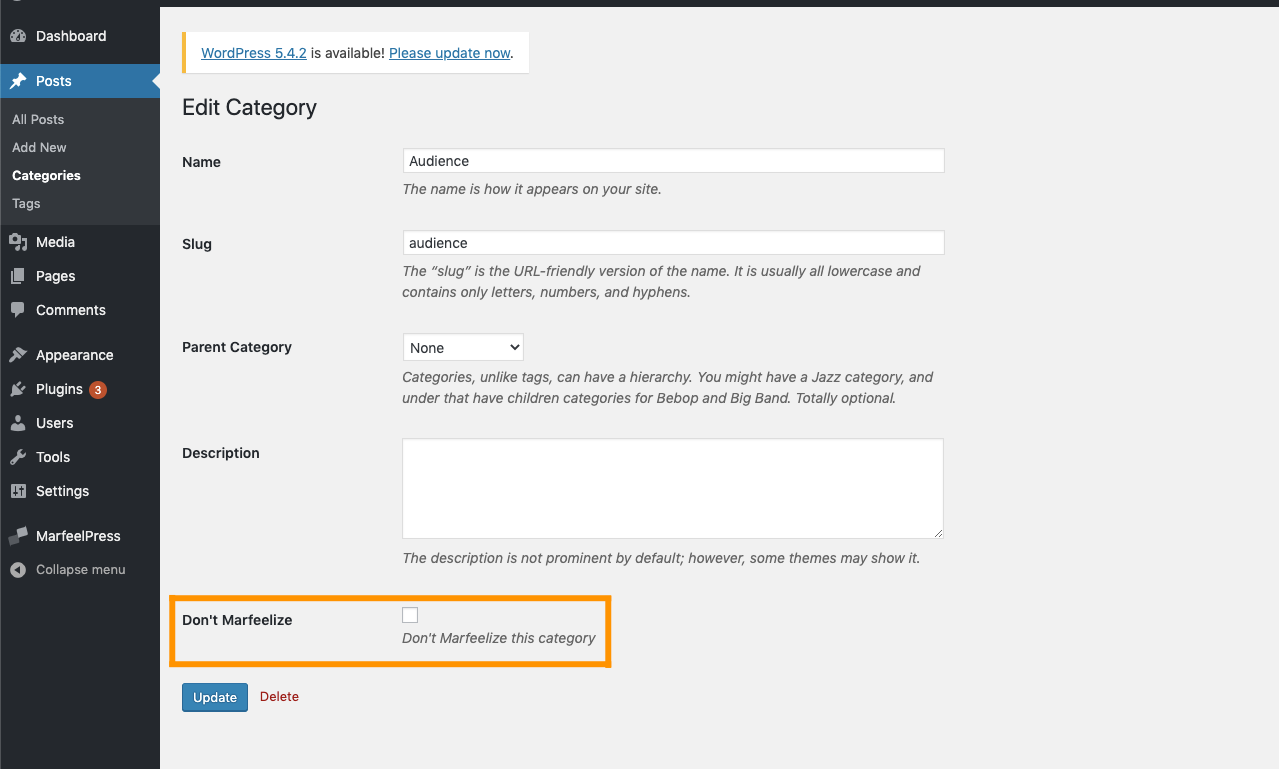Open the Parent Category dropdown
Screen dimensions: 1279x769
point(463,348)
